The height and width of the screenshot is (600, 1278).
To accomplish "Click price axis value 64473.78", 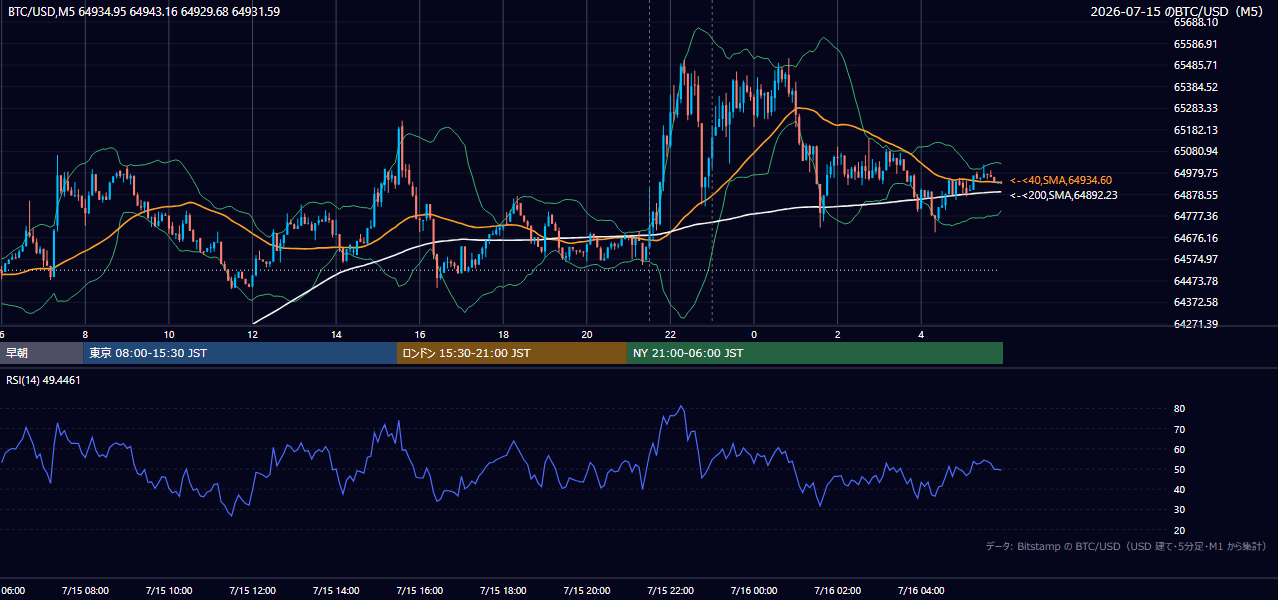I will tap(1195, 281).
